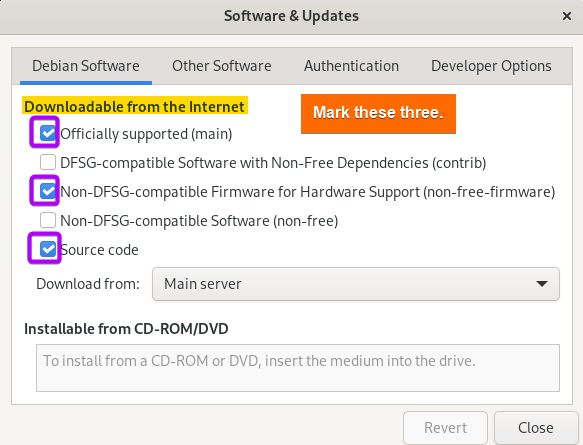The image size is (583, 445).
Task: Open the Authentication tab
Action: 351,66
